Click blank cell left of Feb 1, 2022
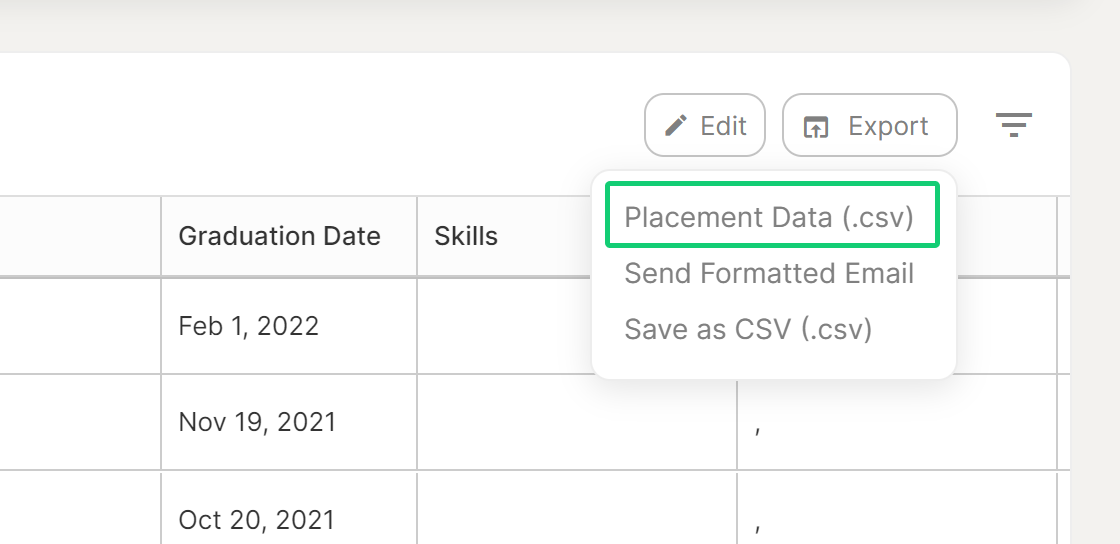 (x=80, y=326)
